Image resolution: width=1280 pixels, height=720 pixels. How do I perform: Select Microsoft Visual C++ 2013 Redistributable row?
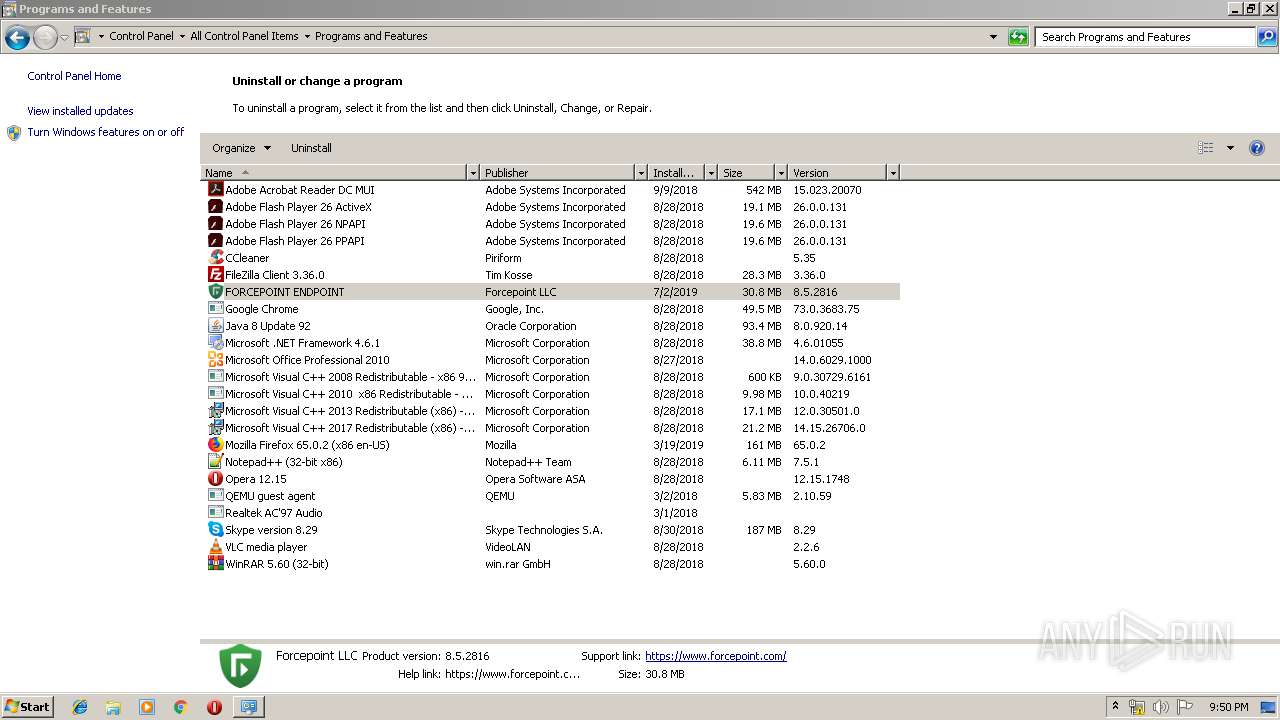[x=550, y=411]
